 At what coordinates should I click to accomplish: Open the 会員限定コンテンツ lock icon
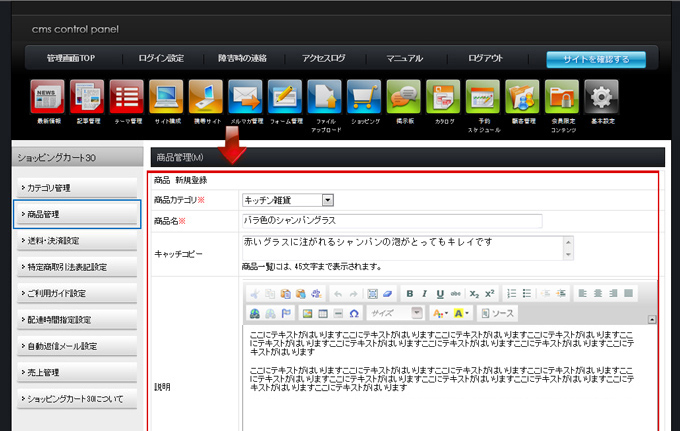pyautogui.click(x=560, y=98)
